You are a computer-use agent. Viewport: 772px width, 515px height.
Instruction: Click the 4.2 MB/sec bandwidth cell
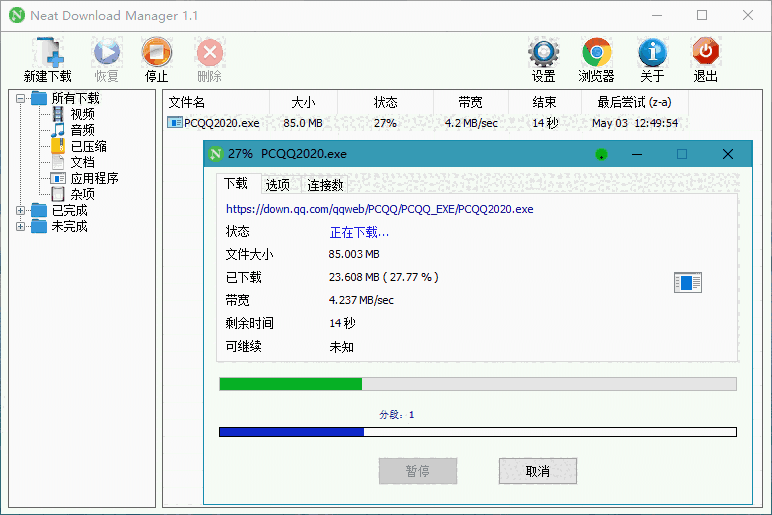tap(471, 123)
